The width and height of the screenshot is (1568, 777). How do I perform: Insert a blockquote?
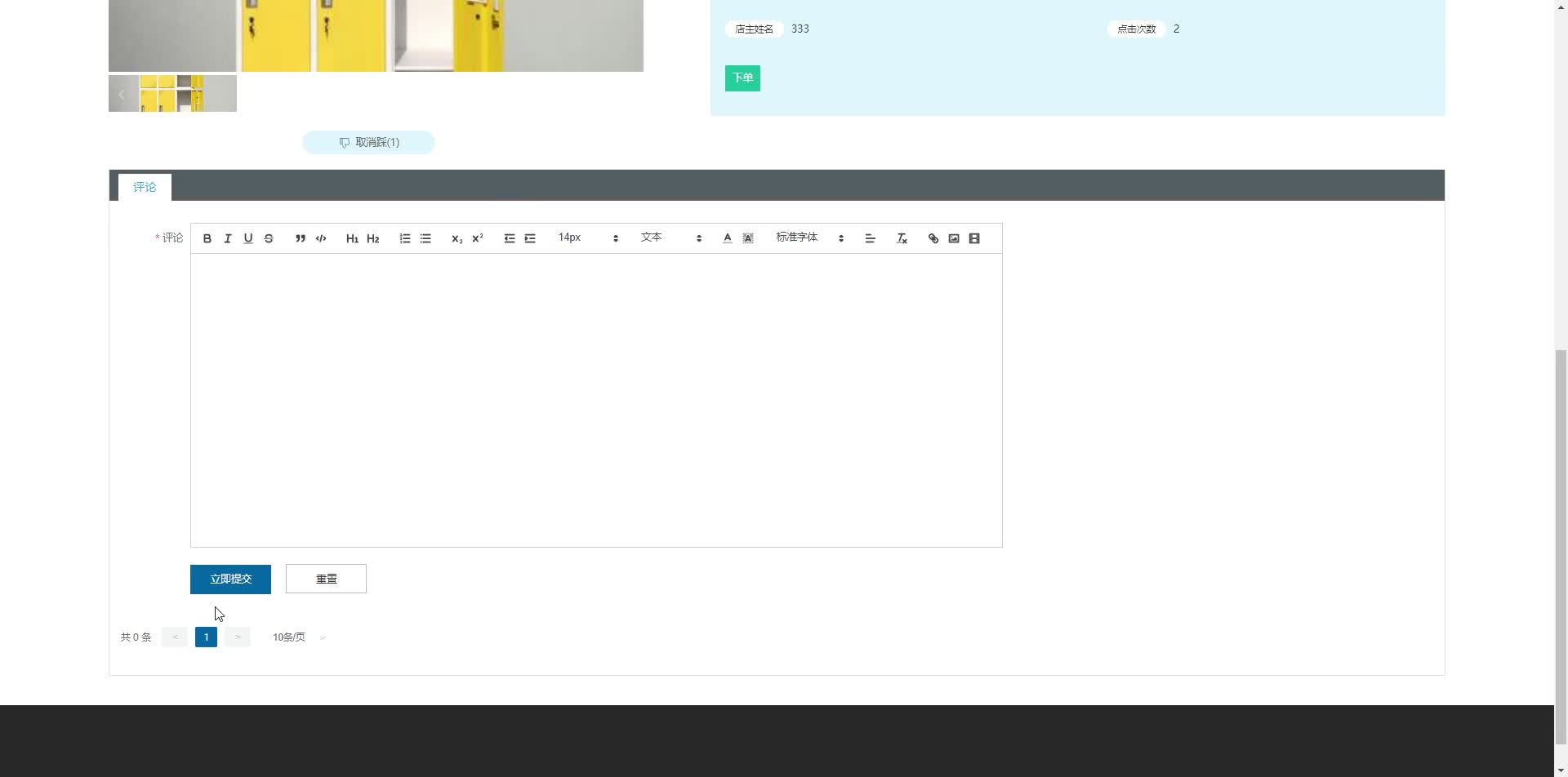click(301, 238)
